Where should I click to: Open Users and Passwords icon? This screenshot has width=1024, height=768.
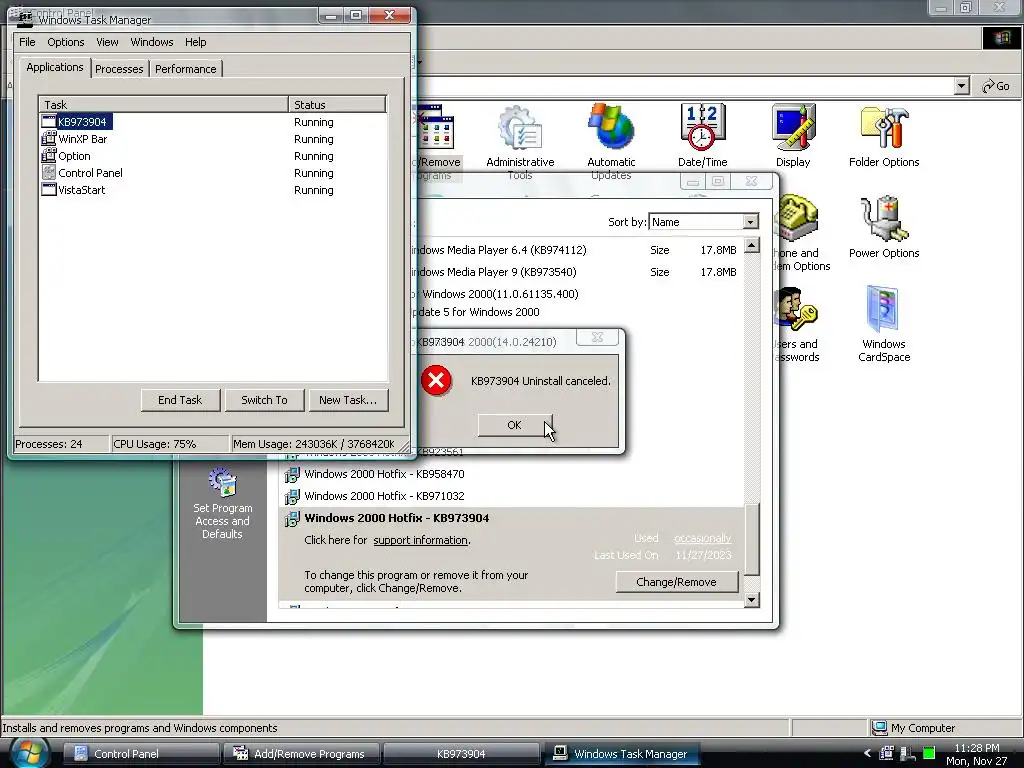(795, 324)
